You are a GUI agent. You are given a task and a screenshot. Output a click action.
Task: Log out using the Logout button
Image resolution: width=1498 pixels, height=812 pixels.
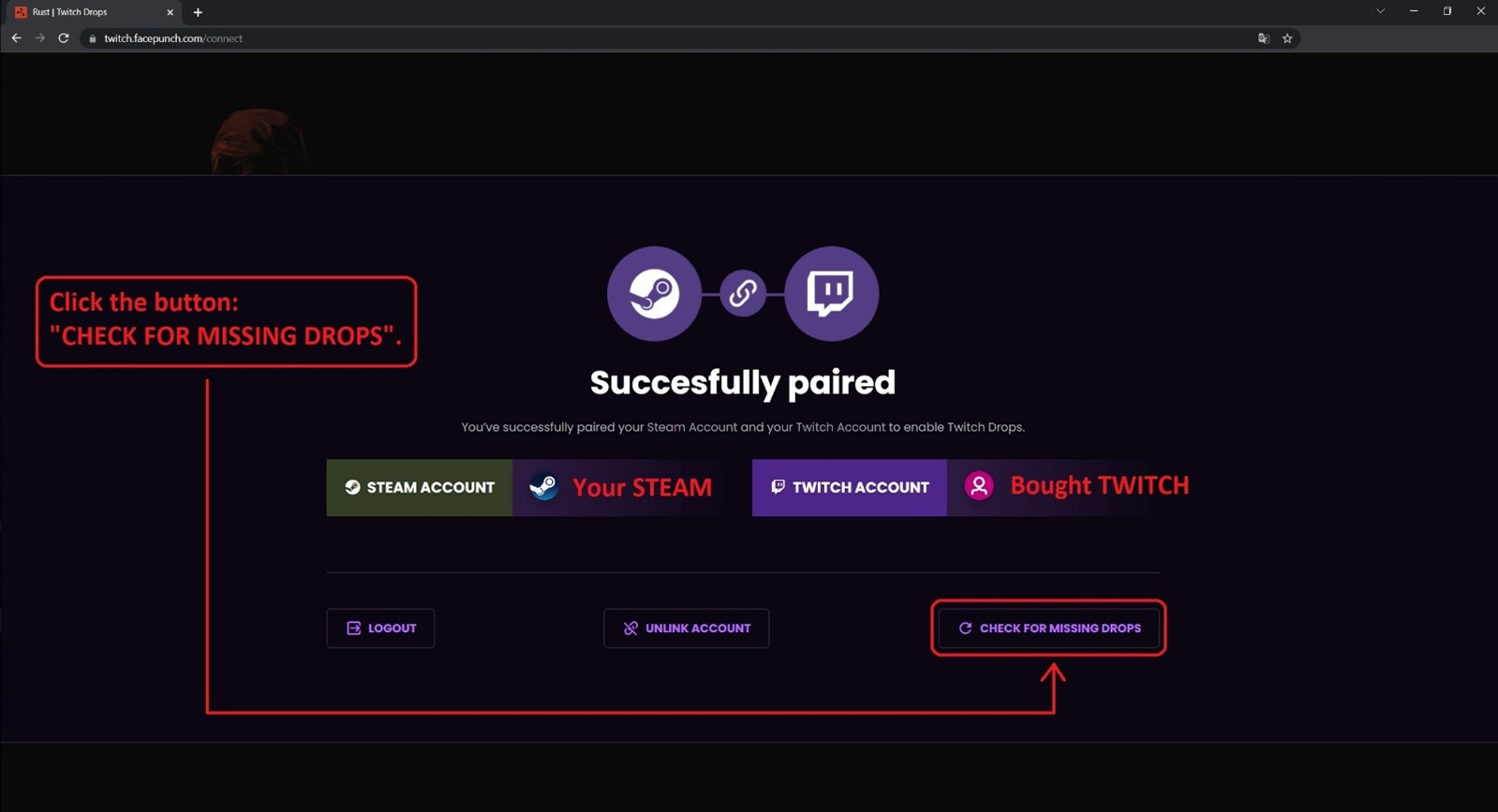pos(380,627)
